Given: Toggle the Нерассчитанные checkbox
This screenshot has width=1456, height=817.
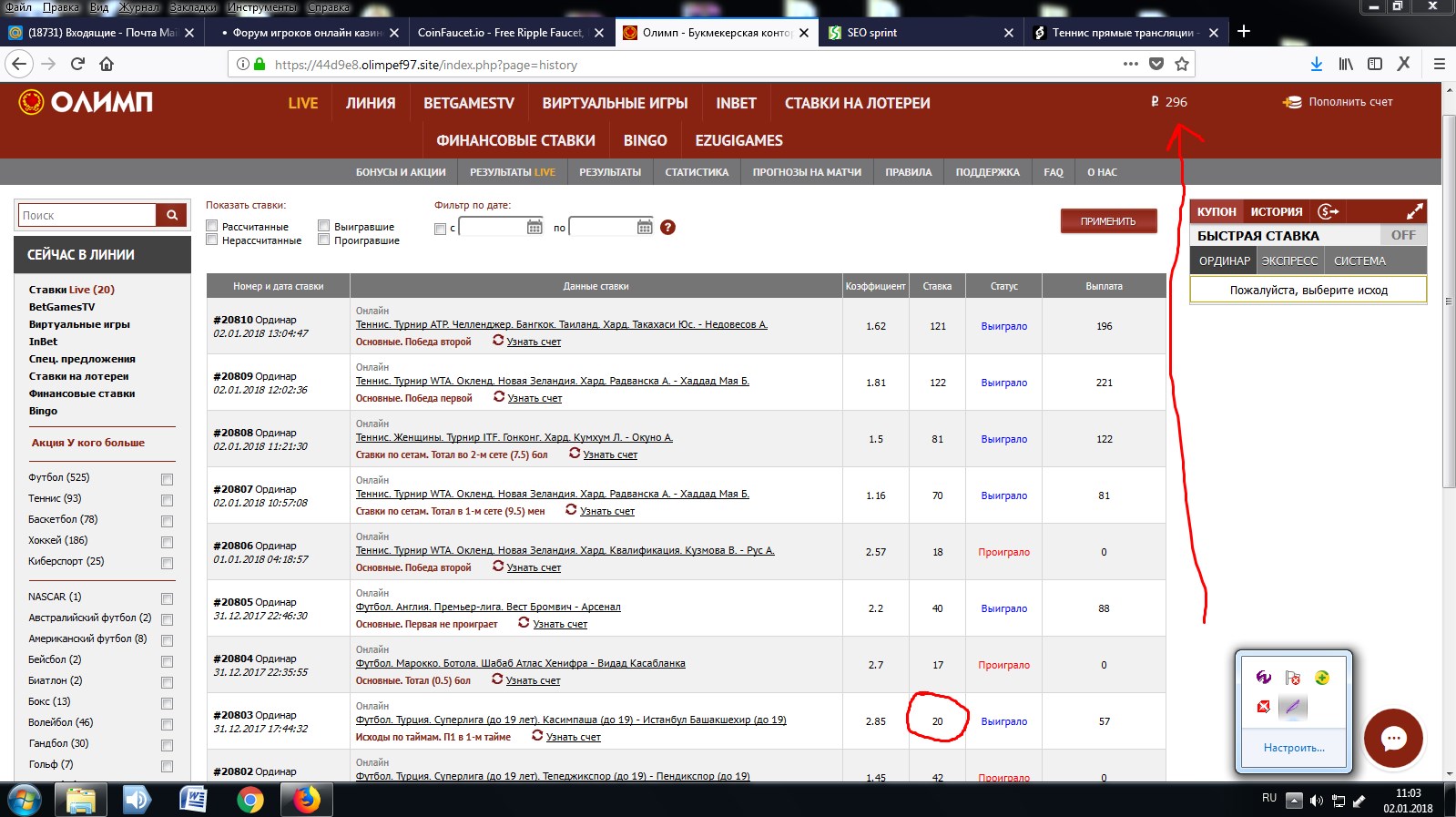Looking at the screenshot, I should tap(211, 240).
